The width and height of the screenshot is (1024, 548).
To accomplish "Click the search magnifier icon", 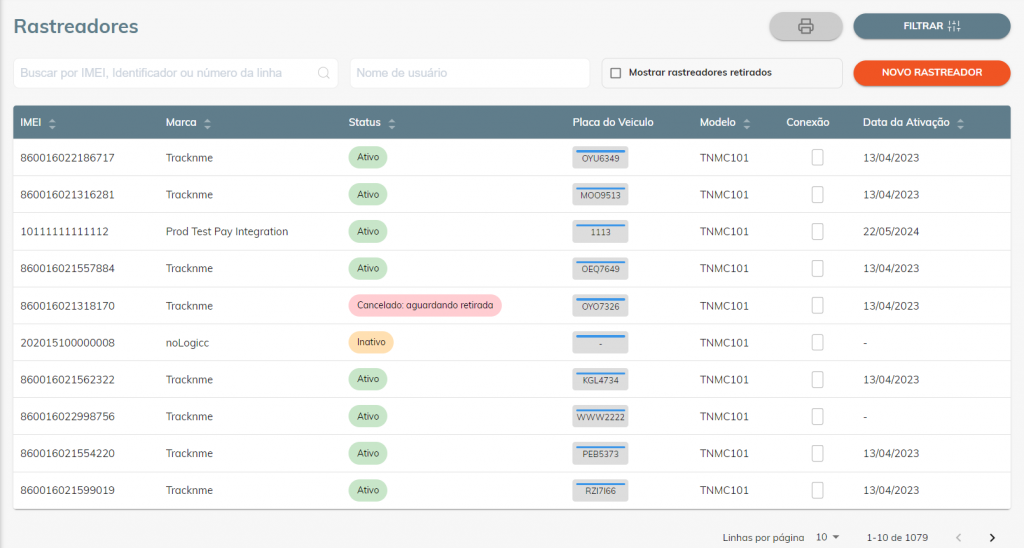I will pos(324,73).
